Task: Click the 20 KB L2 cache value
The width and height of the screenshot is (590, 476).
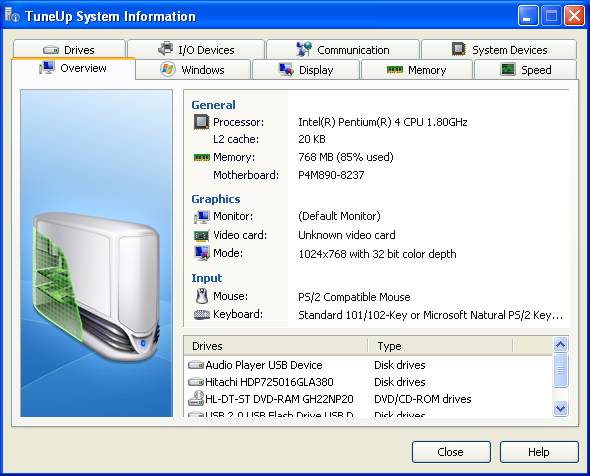Action: [x=312, y=139]
